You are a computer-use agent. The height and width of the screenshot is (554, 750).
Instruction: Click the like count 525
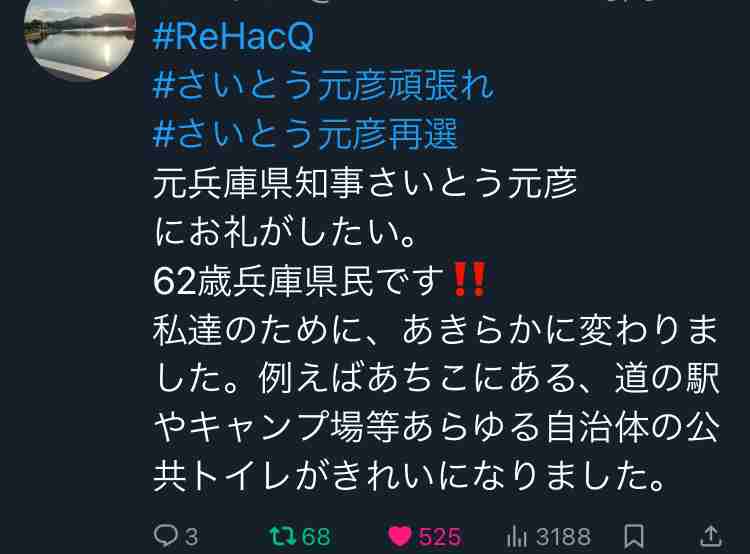point(440,537)
